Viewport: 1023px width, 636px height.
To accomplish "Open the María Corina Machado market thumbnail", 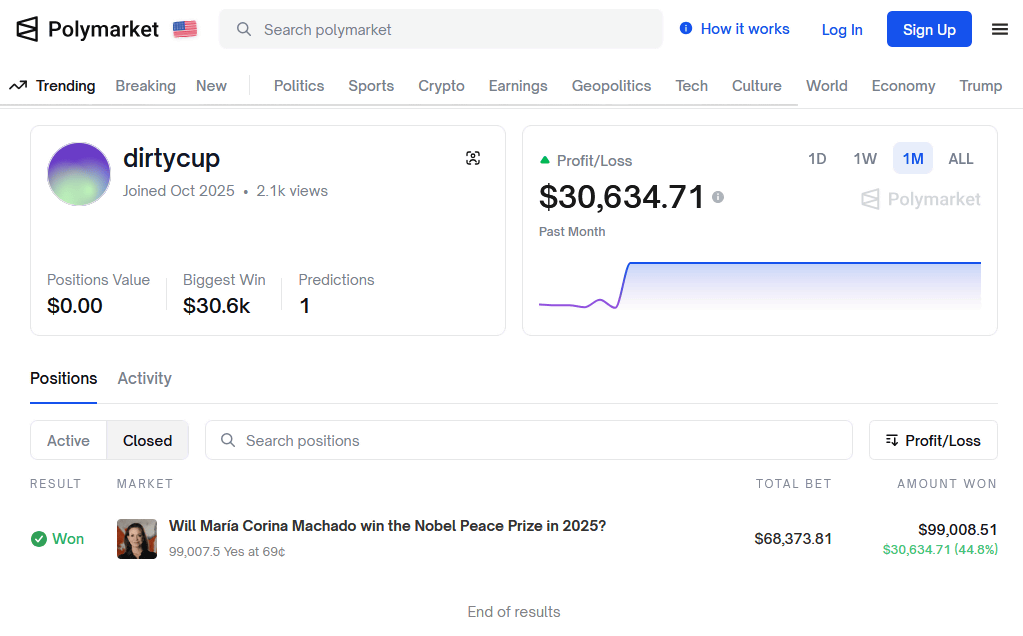I will 137,539.
